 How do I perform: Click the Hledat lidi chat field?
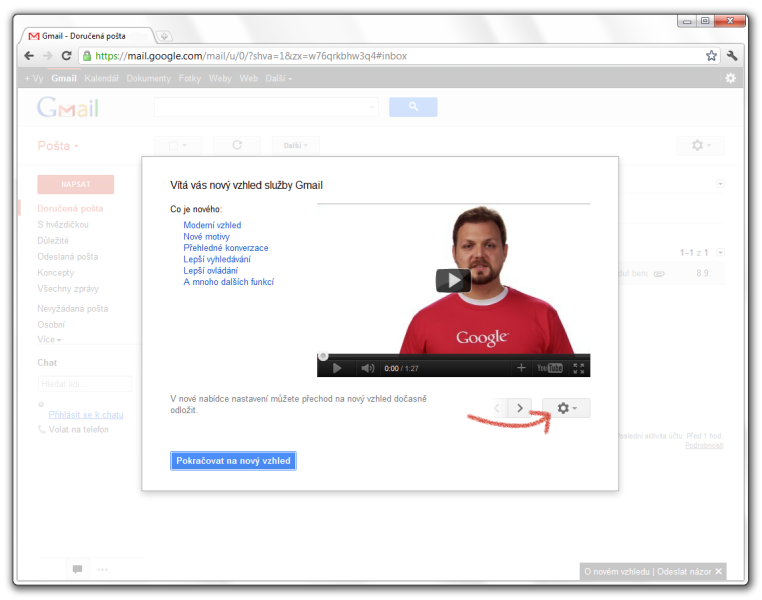click(85, 384)
